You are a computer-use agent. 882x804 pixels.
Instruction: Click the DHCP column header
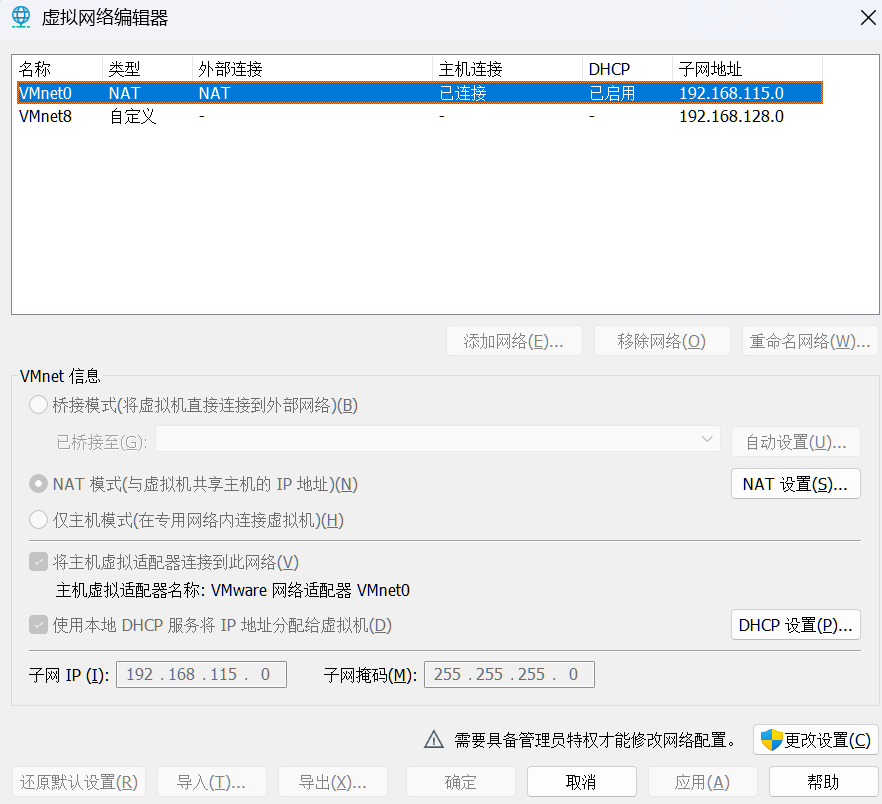(627, 69)
